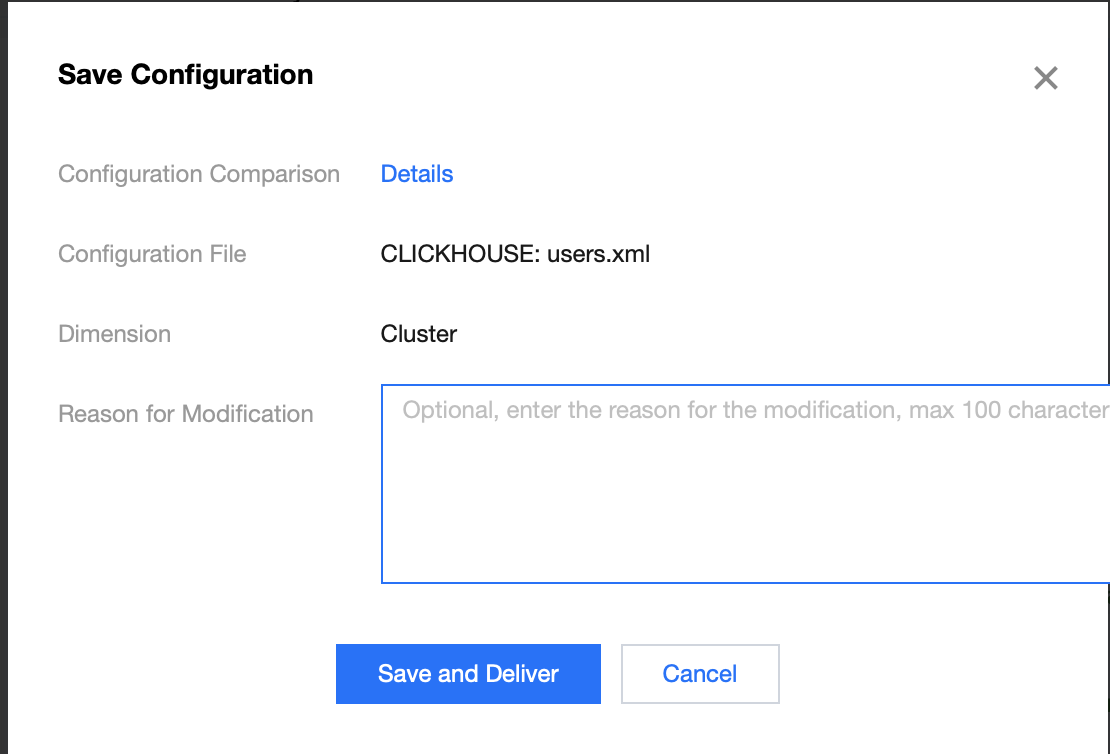Confirm delivery with Save and Deliver
Screen dimensions: 1110x754
coord(468,674)
